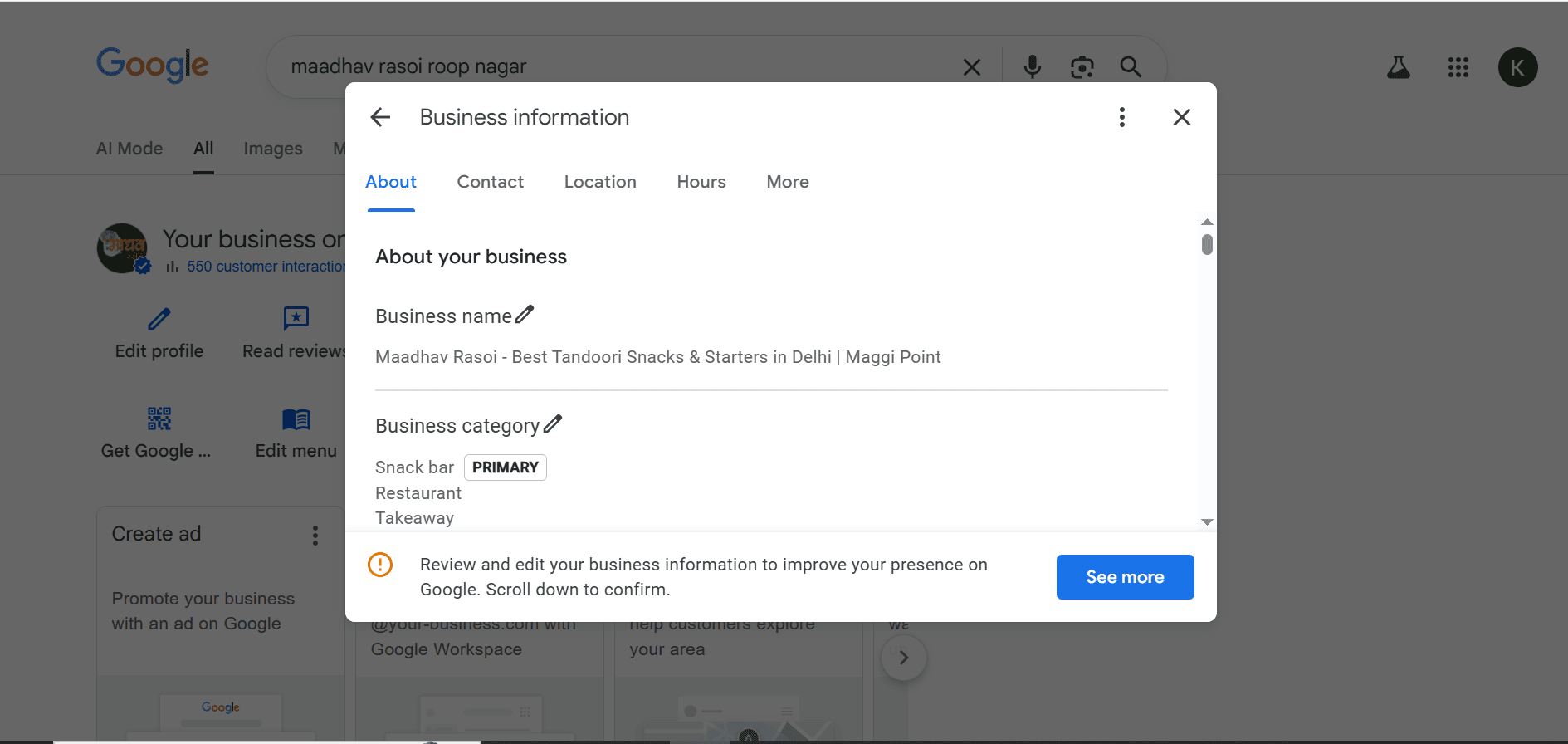1568x744 pixels.
Task: Click the 'Takeaway' category text
Action: coord(414,518)
